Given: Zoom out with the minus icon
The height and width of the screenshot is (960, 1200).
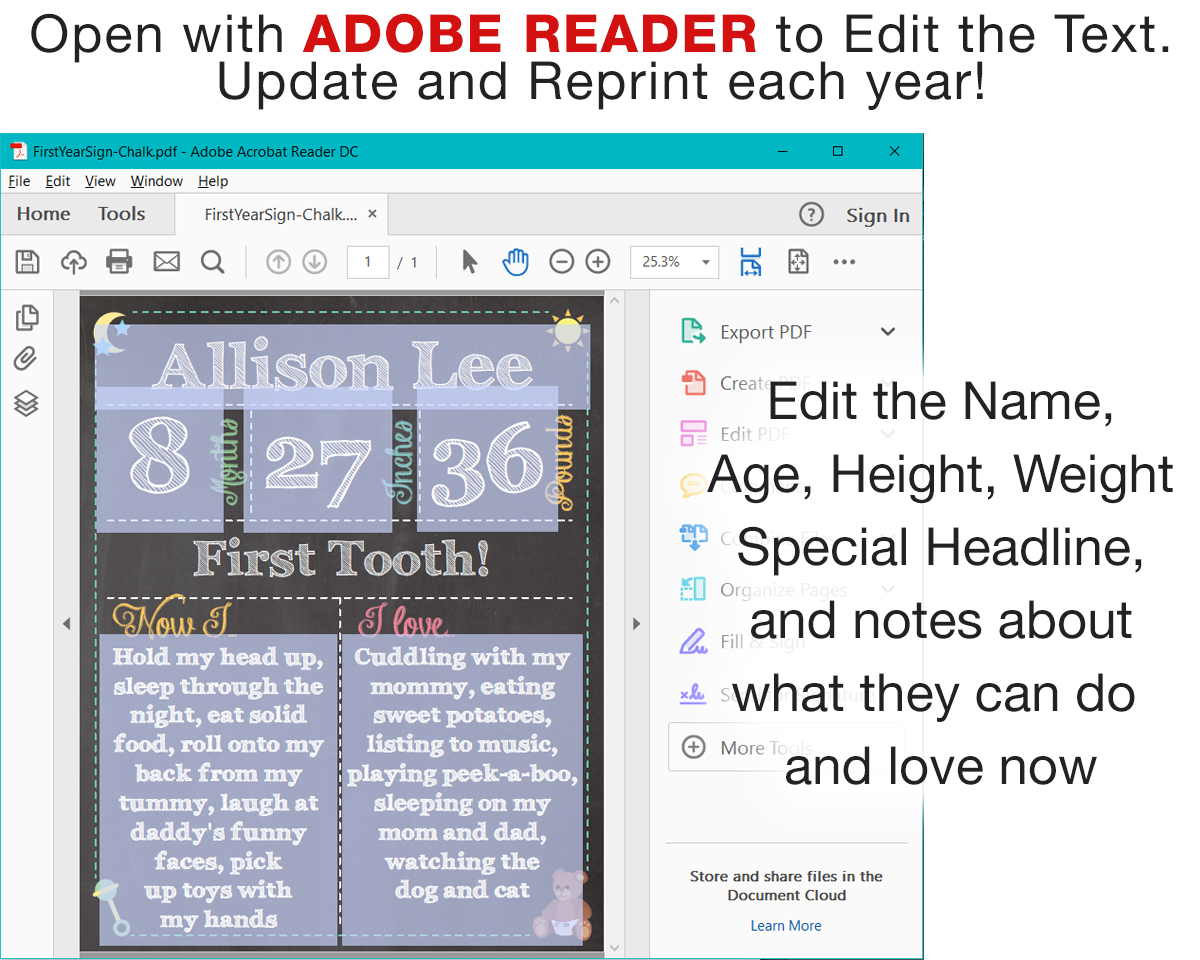Looking at the screenshot, I should coord(562,262).
